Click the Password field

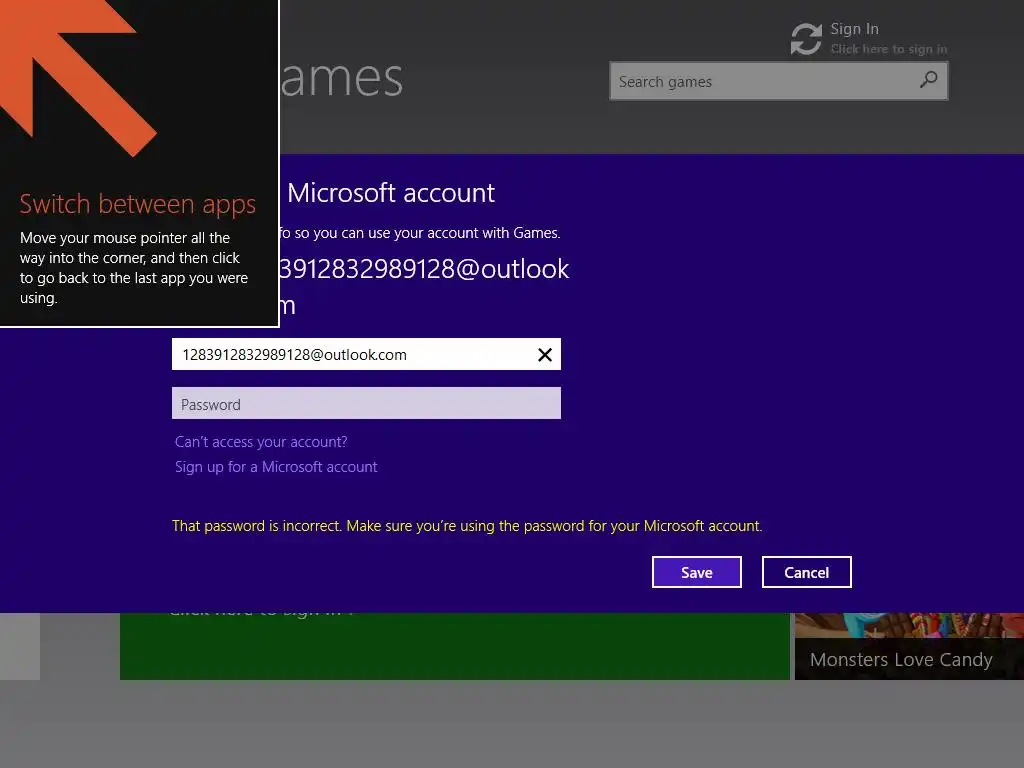pyautogui.click(x=366, y=404)
